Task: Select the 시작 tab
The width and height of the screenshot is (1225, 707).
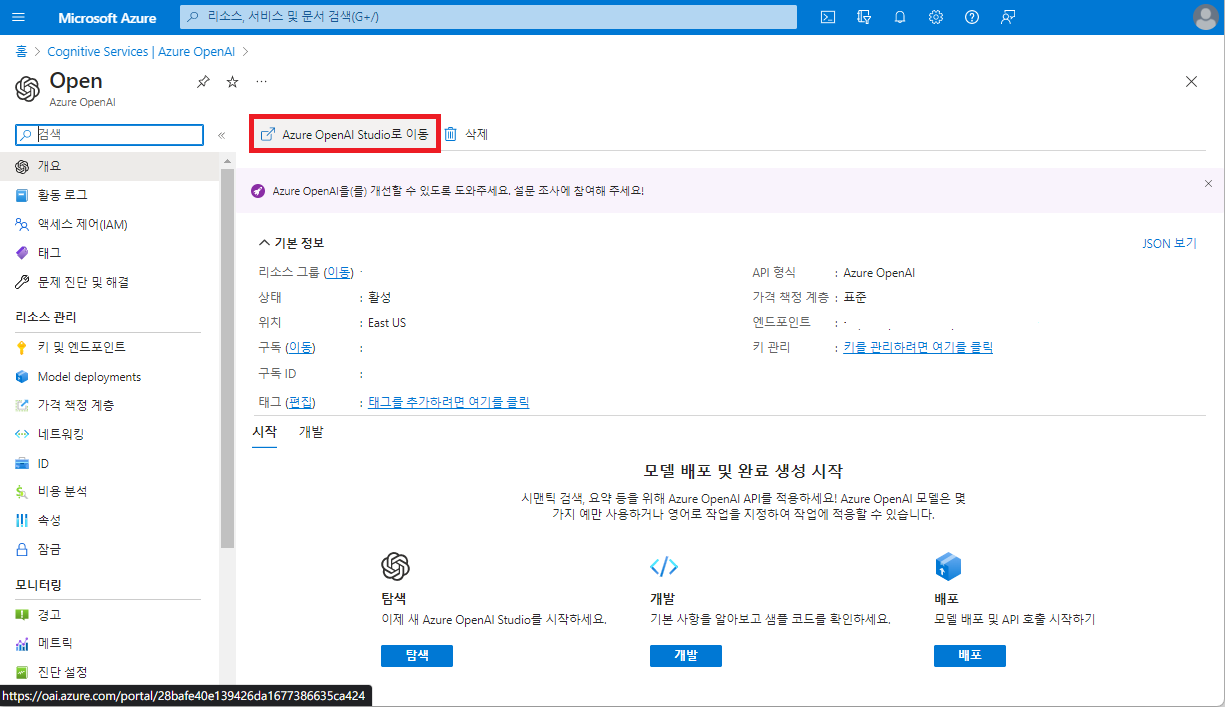Action: coord(264,432)
